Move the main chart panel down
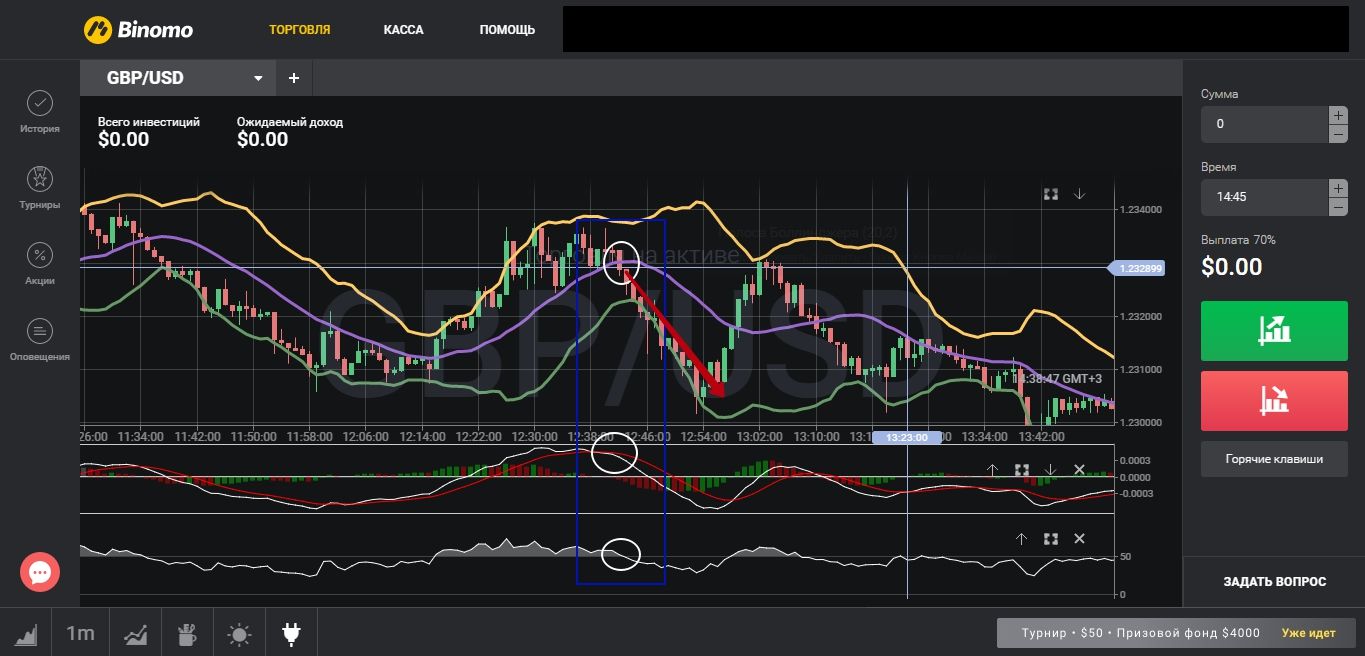The height and width of the screenshot is (656, 1365). pos(1079,194)
